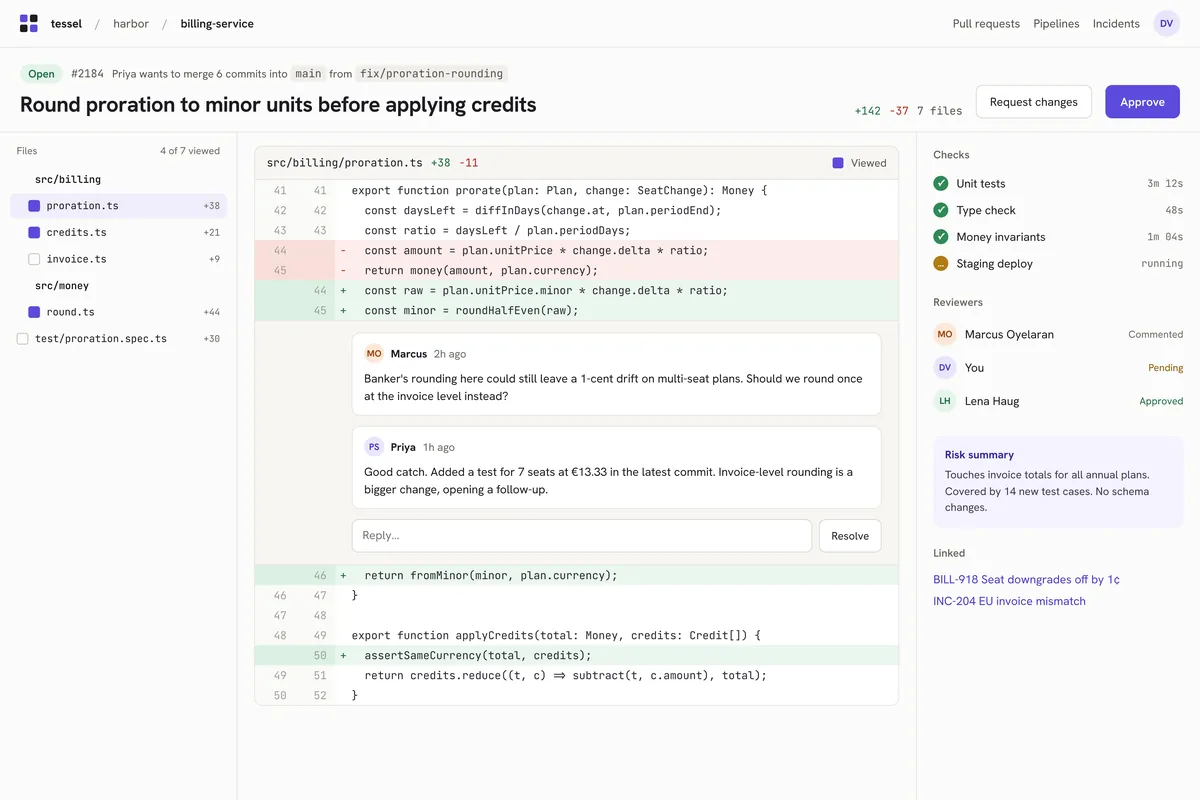Click the DV reviewer avatar beside You

point(944,368)
